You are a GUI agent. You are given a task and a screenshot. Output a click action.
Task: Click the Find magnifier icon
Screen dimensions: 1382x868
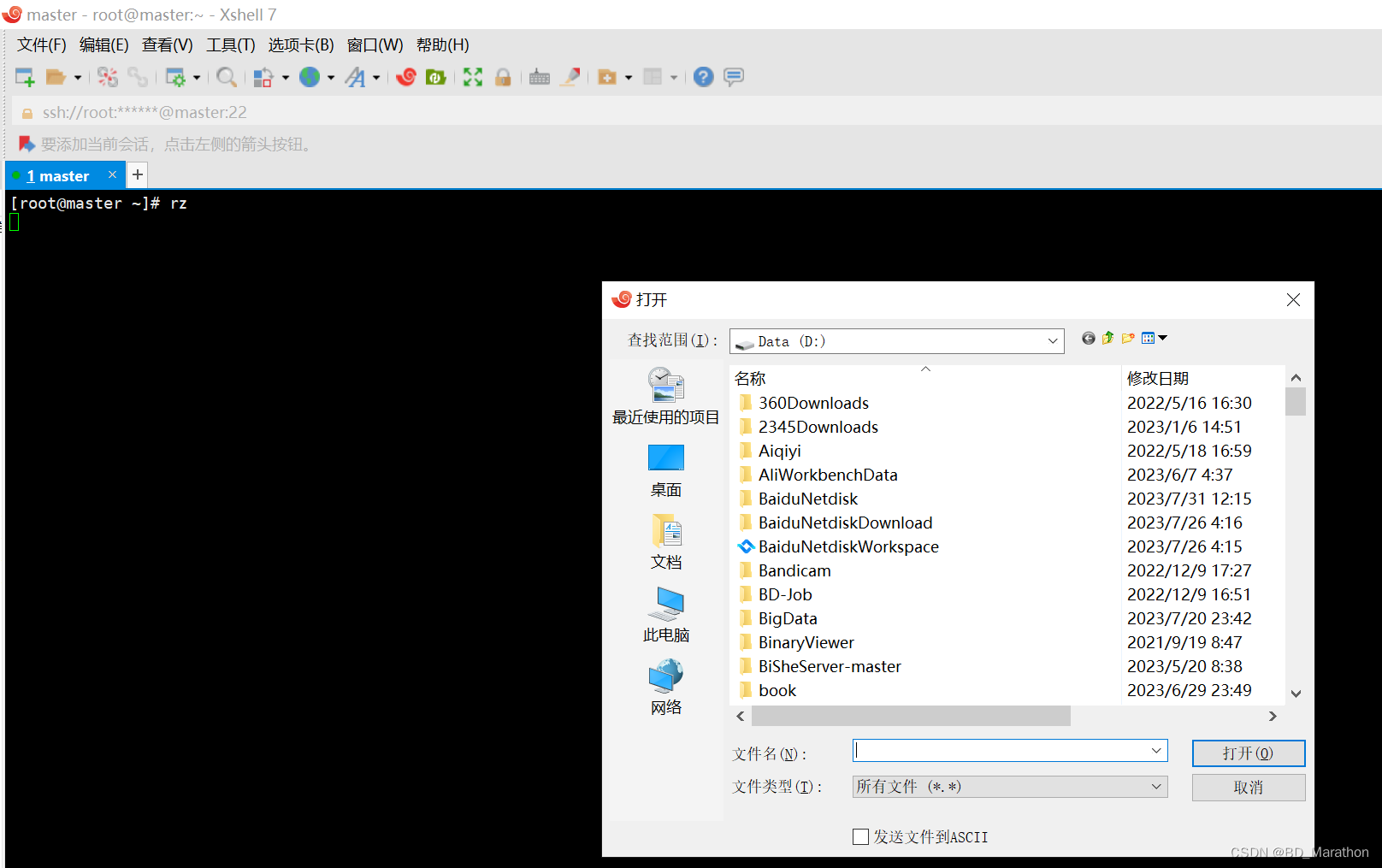pos(227,77)
